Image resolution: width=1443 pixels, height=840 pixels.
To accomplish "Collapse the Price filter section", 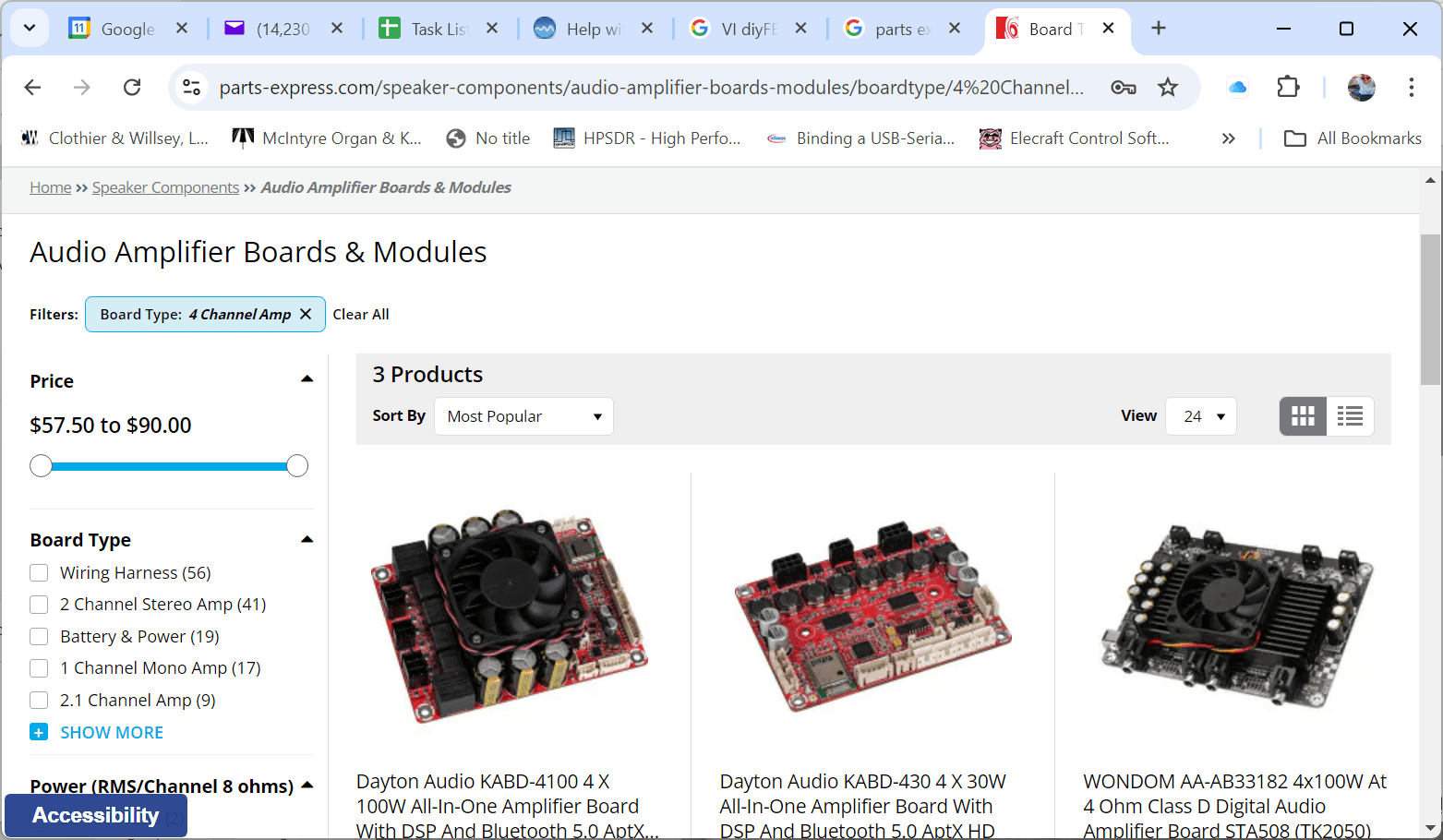I will [307, 379].
